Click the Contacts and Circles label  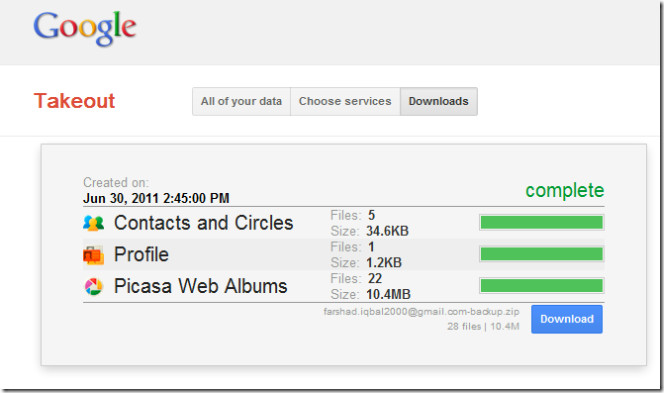tap(204, 223)
